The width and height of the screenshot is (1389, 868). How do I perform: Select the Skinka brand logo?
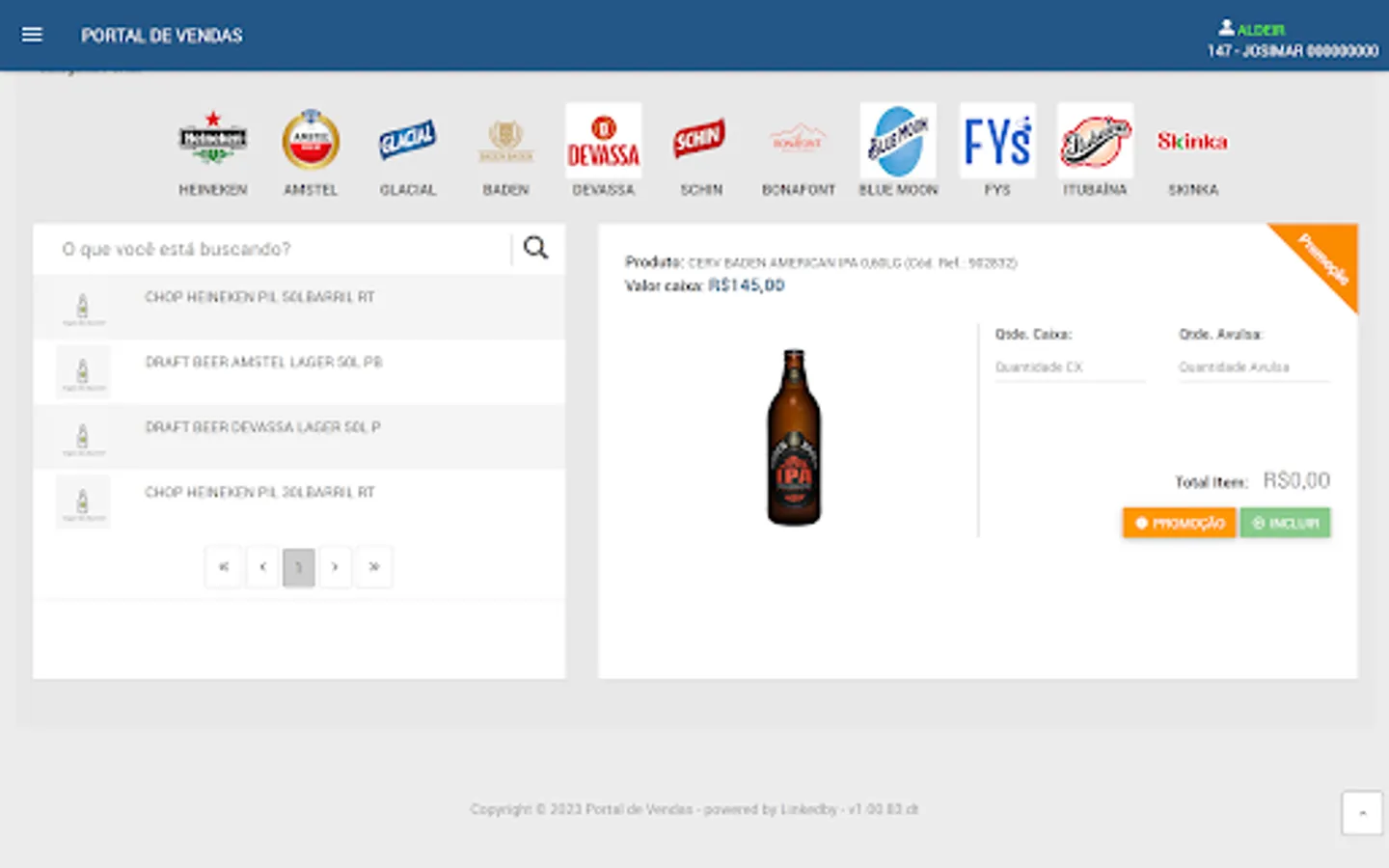click(x=1193, y=141)
